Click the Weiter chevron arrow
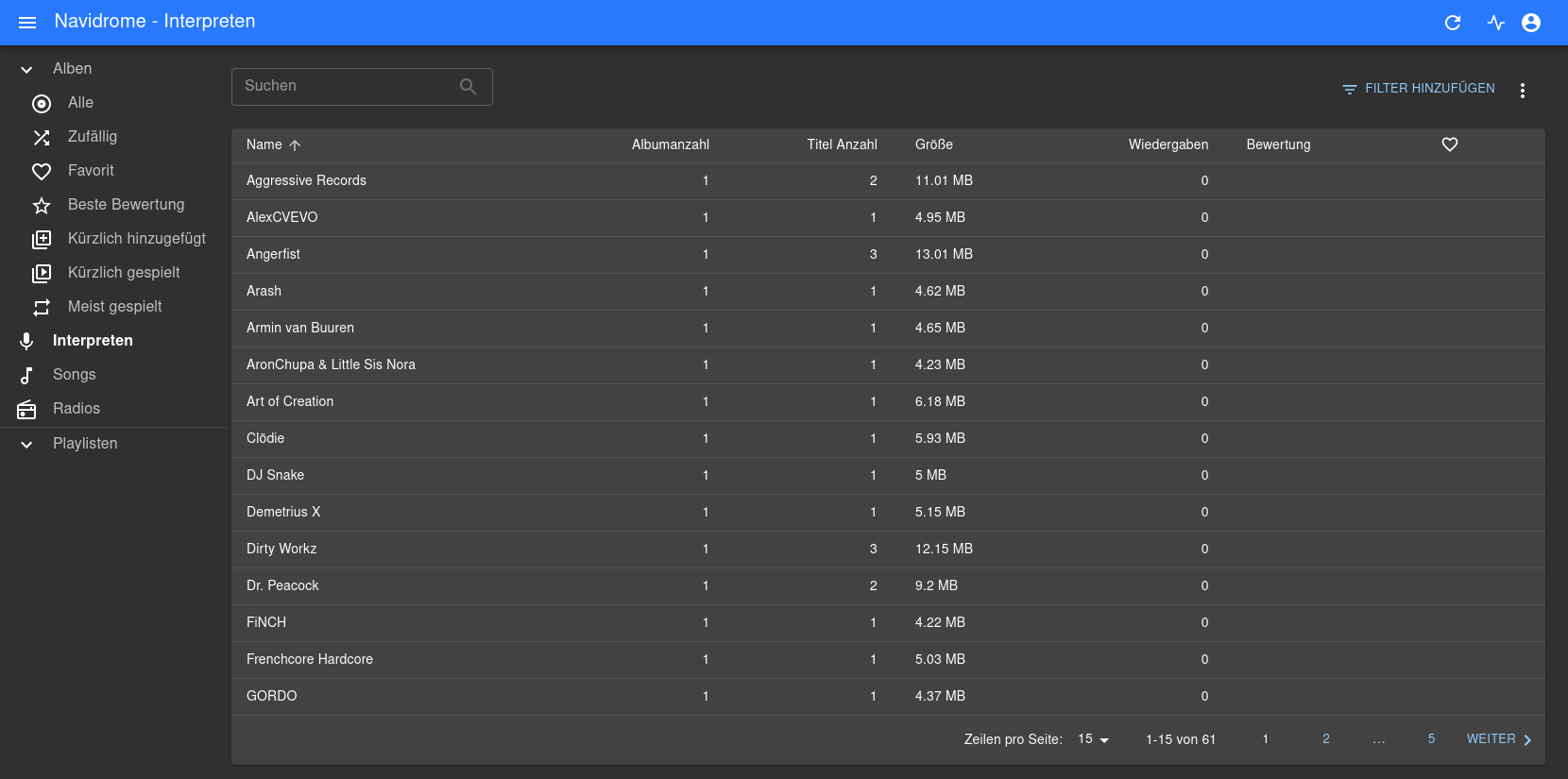This screenshot has width=1568, height=779. pos(1527,740)
